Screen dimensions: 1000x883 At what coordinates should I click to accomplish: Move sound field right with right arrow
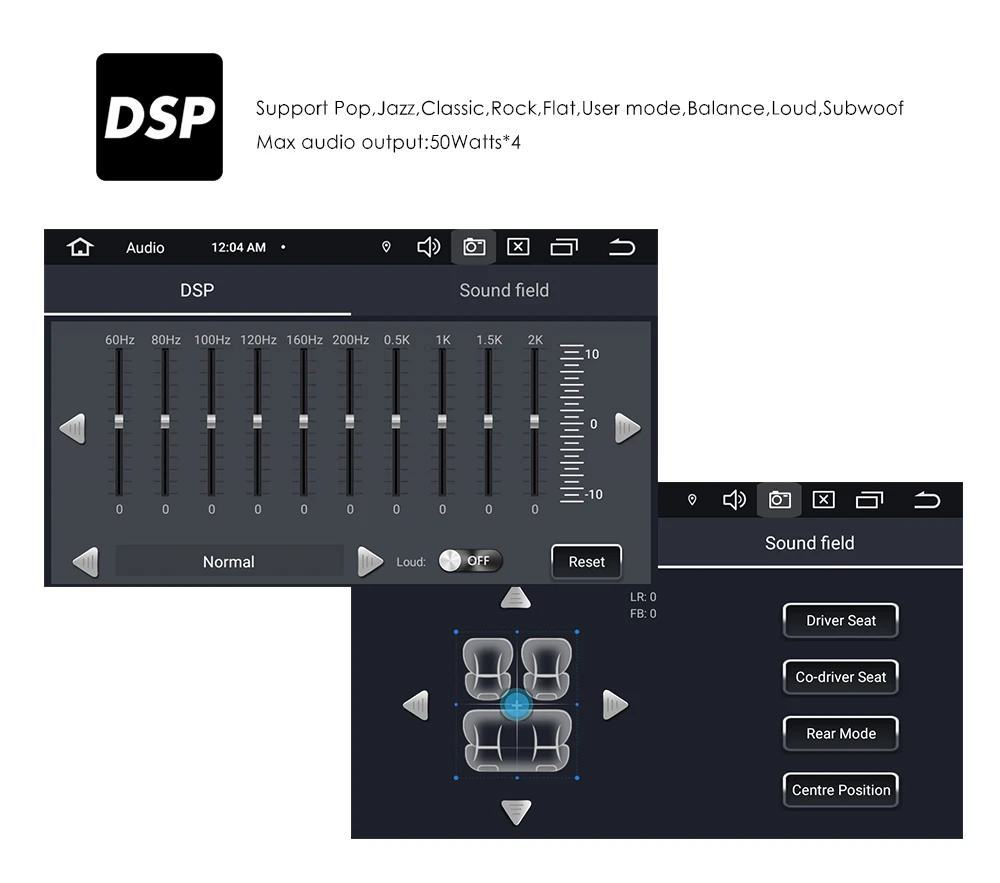615,705
